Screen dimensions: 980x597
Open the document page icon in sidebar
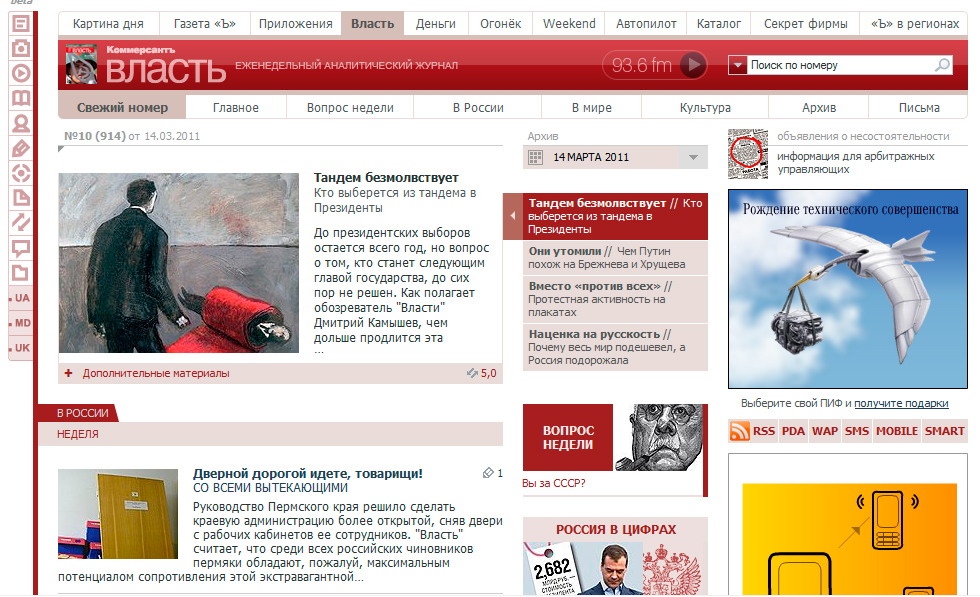click(x=21, y=198)
